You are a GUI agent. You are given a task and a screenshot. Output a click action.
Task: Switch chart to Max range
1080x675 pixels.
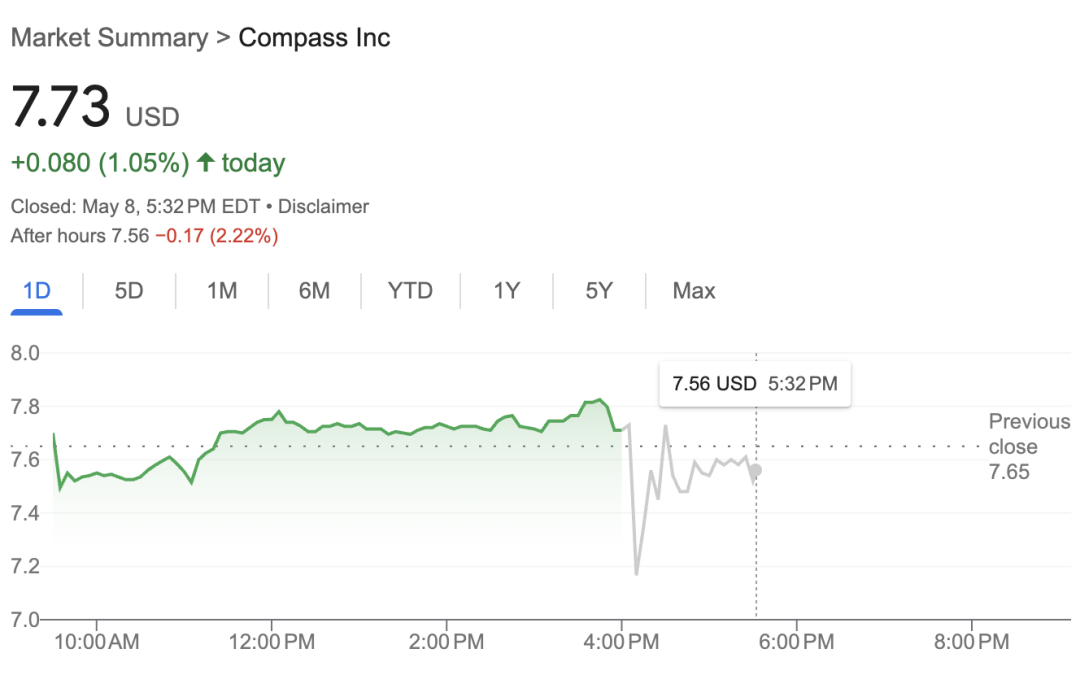click(694, 291)
